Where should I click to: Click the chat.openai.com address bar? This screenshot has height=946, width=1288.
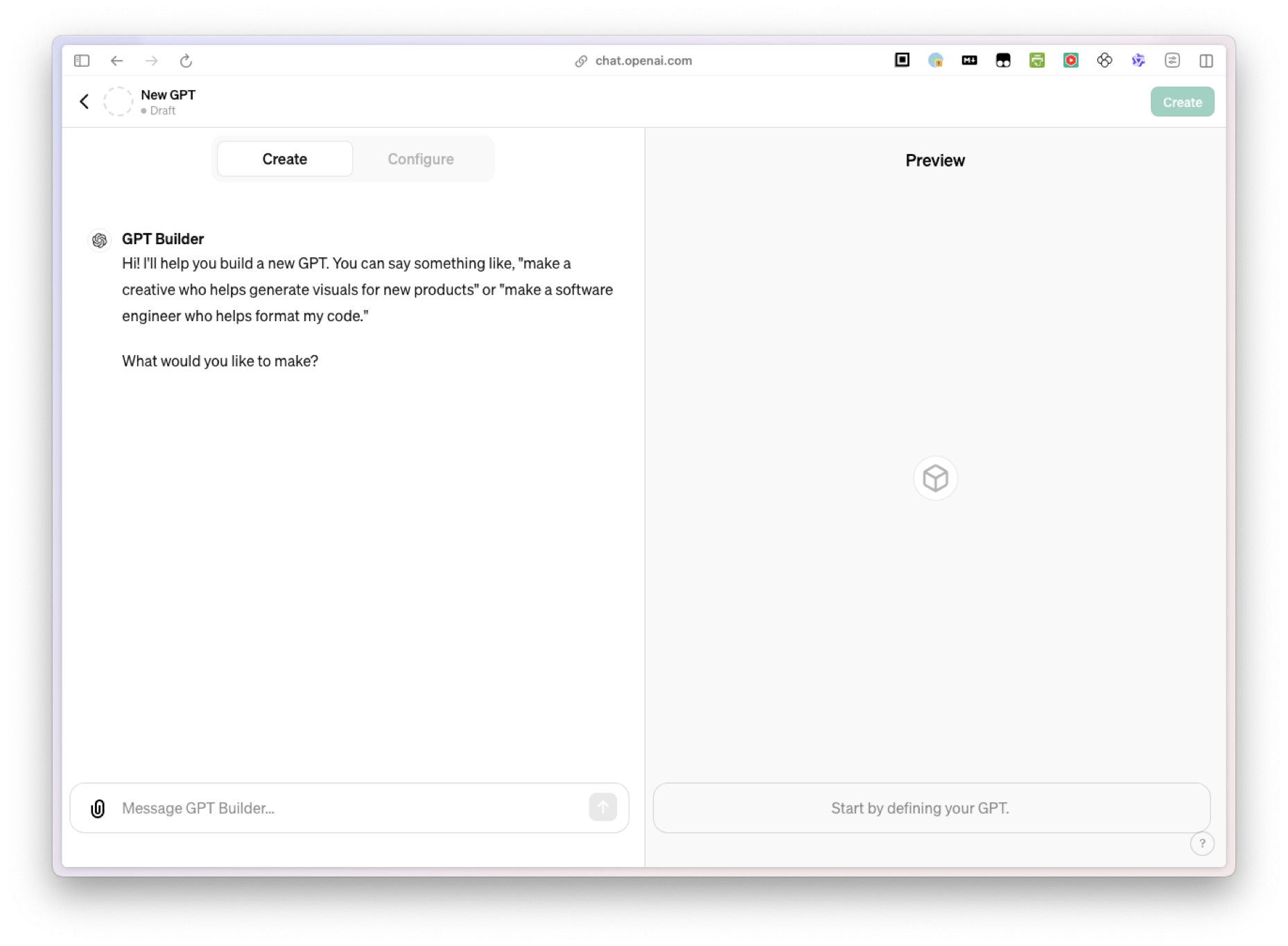click(x=643, y=61)
